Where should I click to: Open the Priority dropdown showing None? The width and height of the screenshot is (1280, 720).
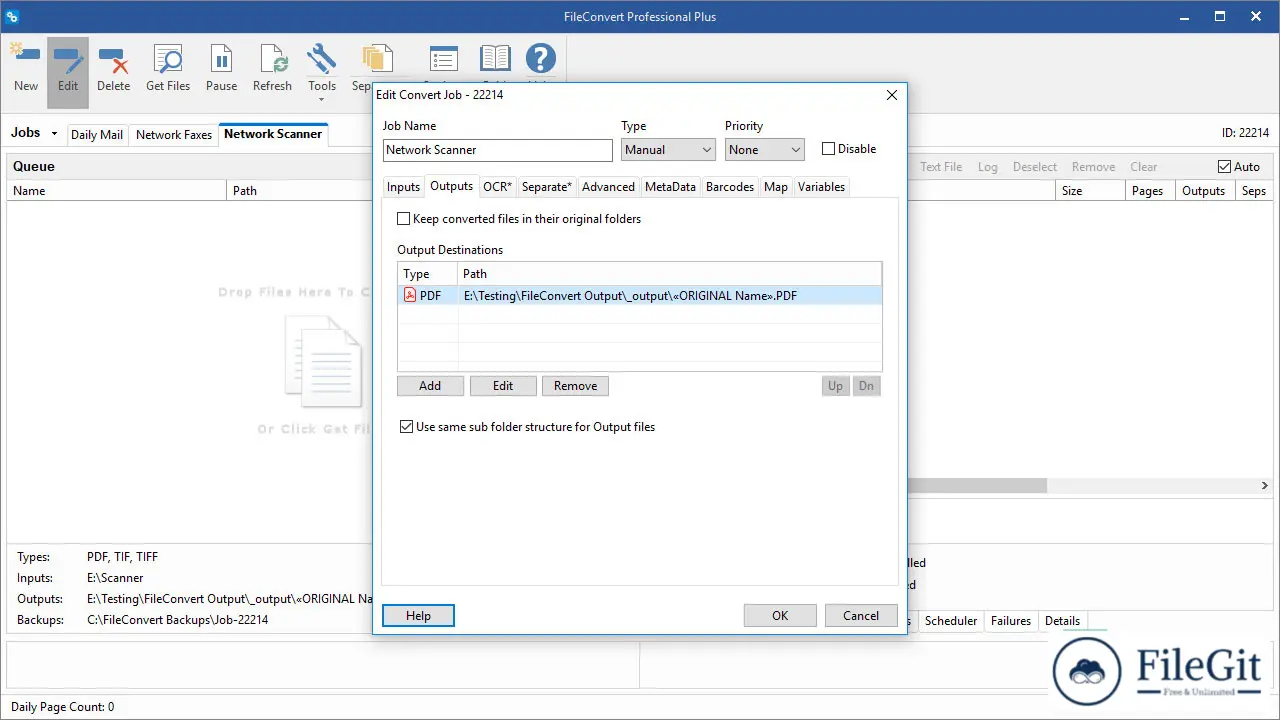coord(764,150)
